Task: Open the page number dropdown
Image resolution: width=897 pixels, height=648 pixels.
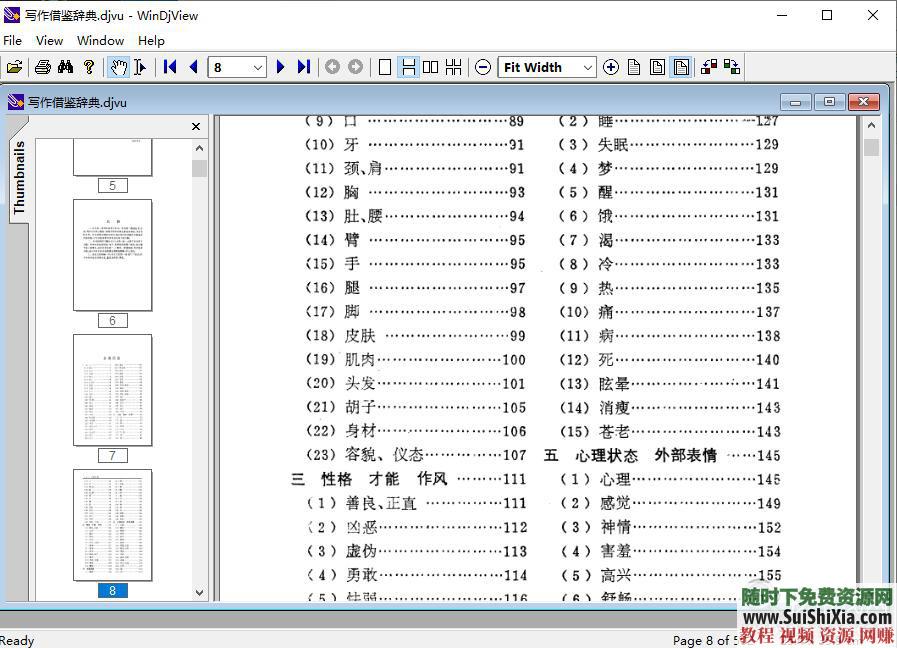Action: coord(257,67)
